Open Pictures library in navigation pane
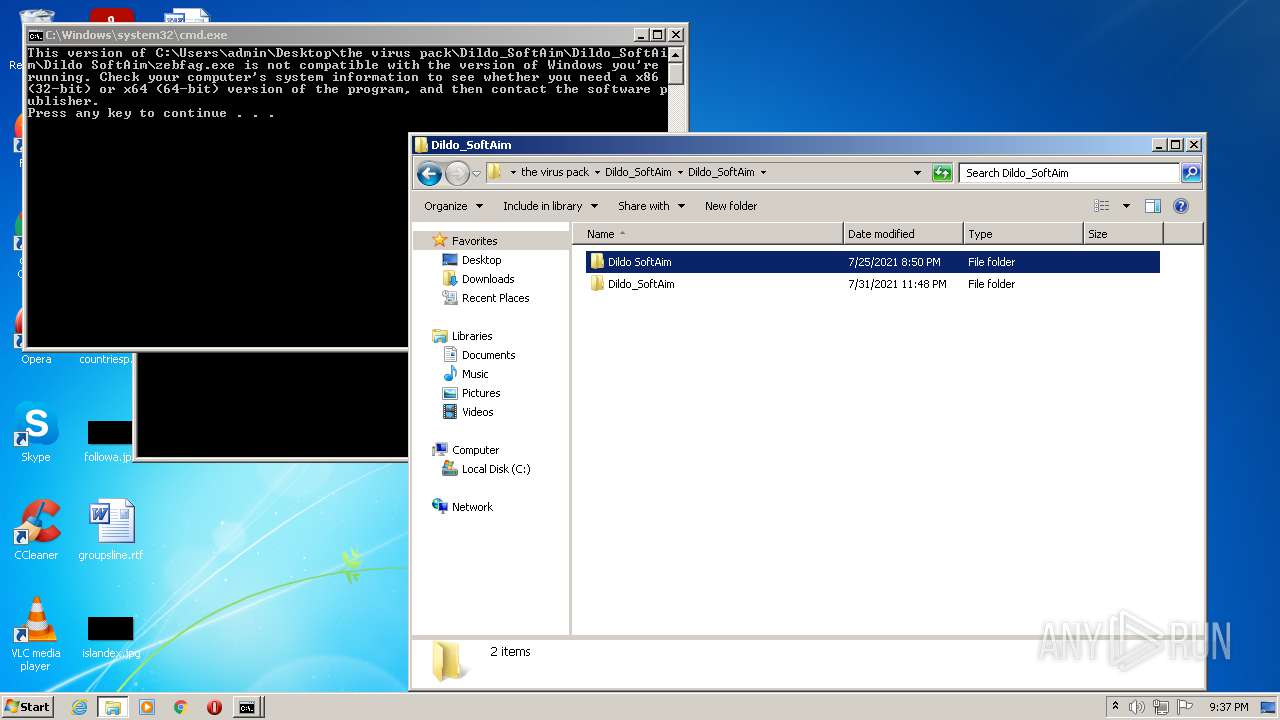The width and height of the screenshot is (1280, 720). click(480, 393)
